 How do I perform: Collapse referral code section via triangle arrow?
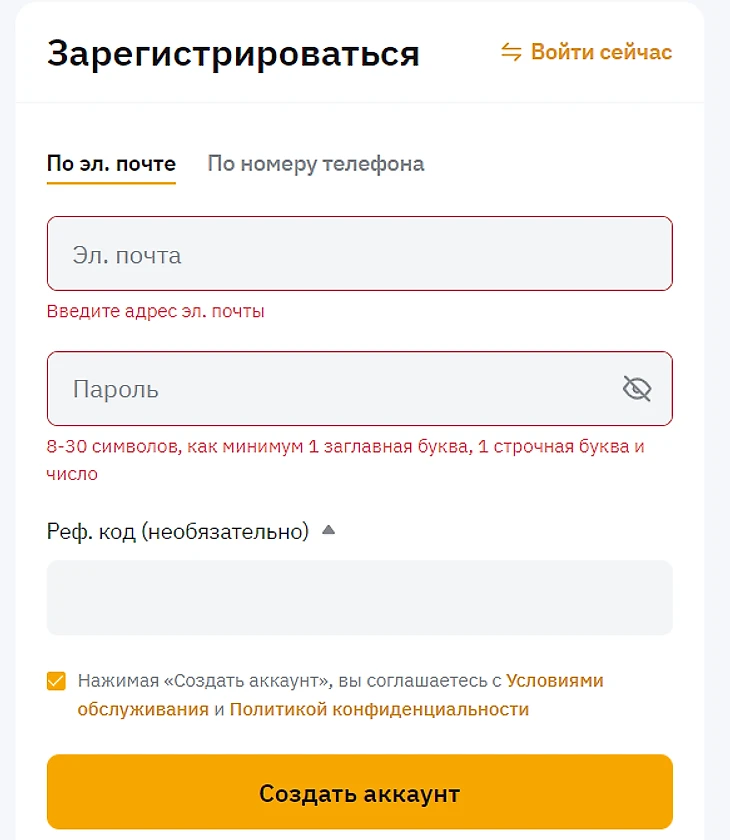click(328, 531)
